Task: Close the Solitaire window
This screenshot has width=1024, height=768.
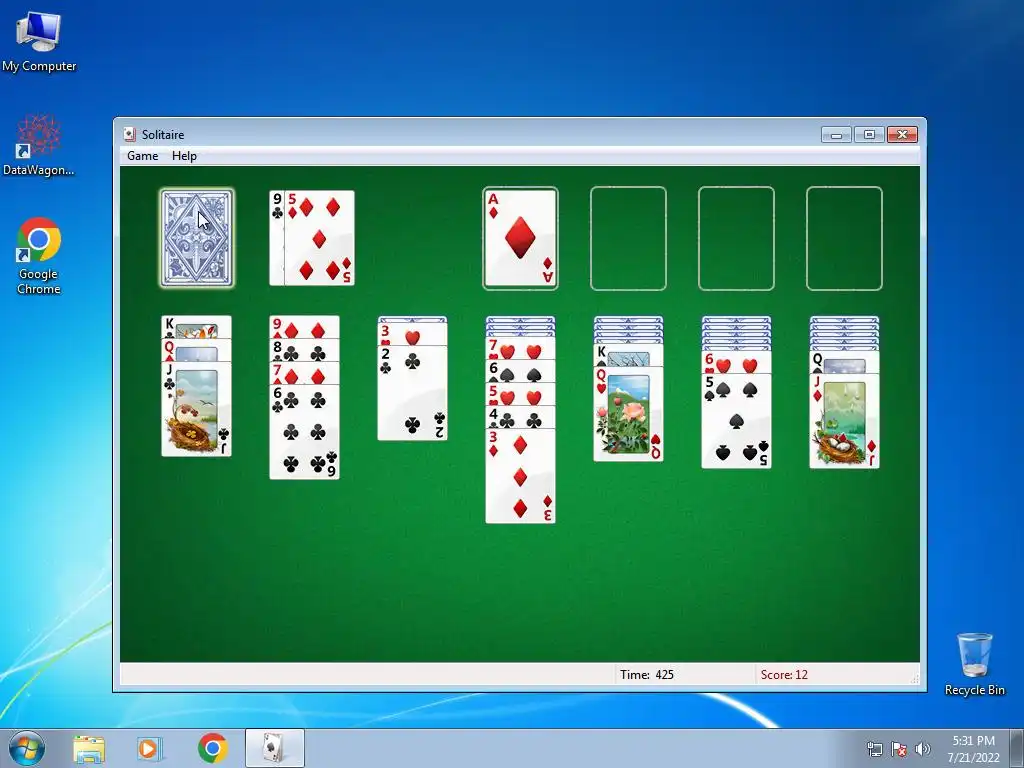Action: [903, 135]
